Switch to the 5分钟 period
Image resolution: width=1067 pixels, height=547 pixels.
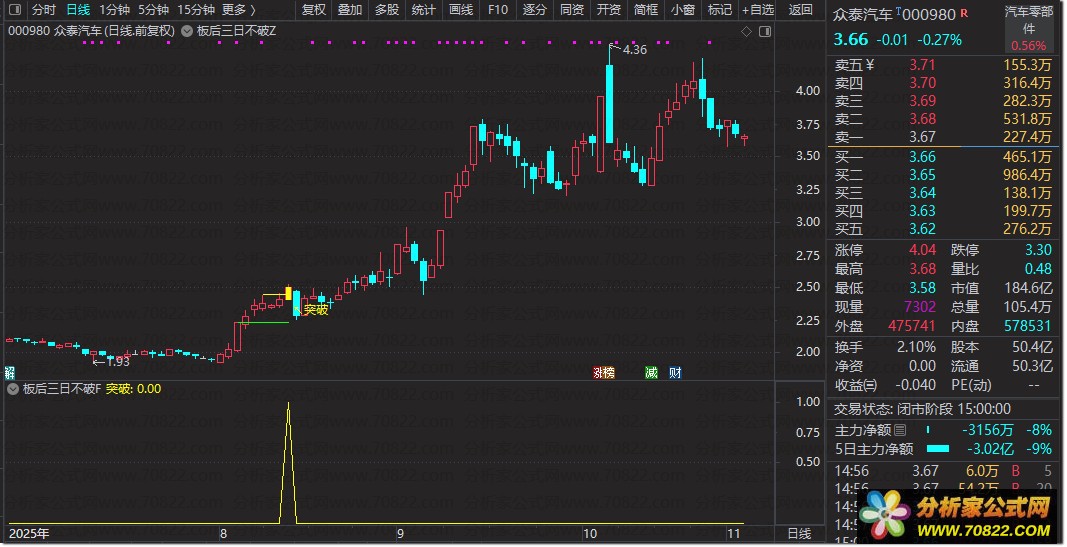tap(153, 10)
